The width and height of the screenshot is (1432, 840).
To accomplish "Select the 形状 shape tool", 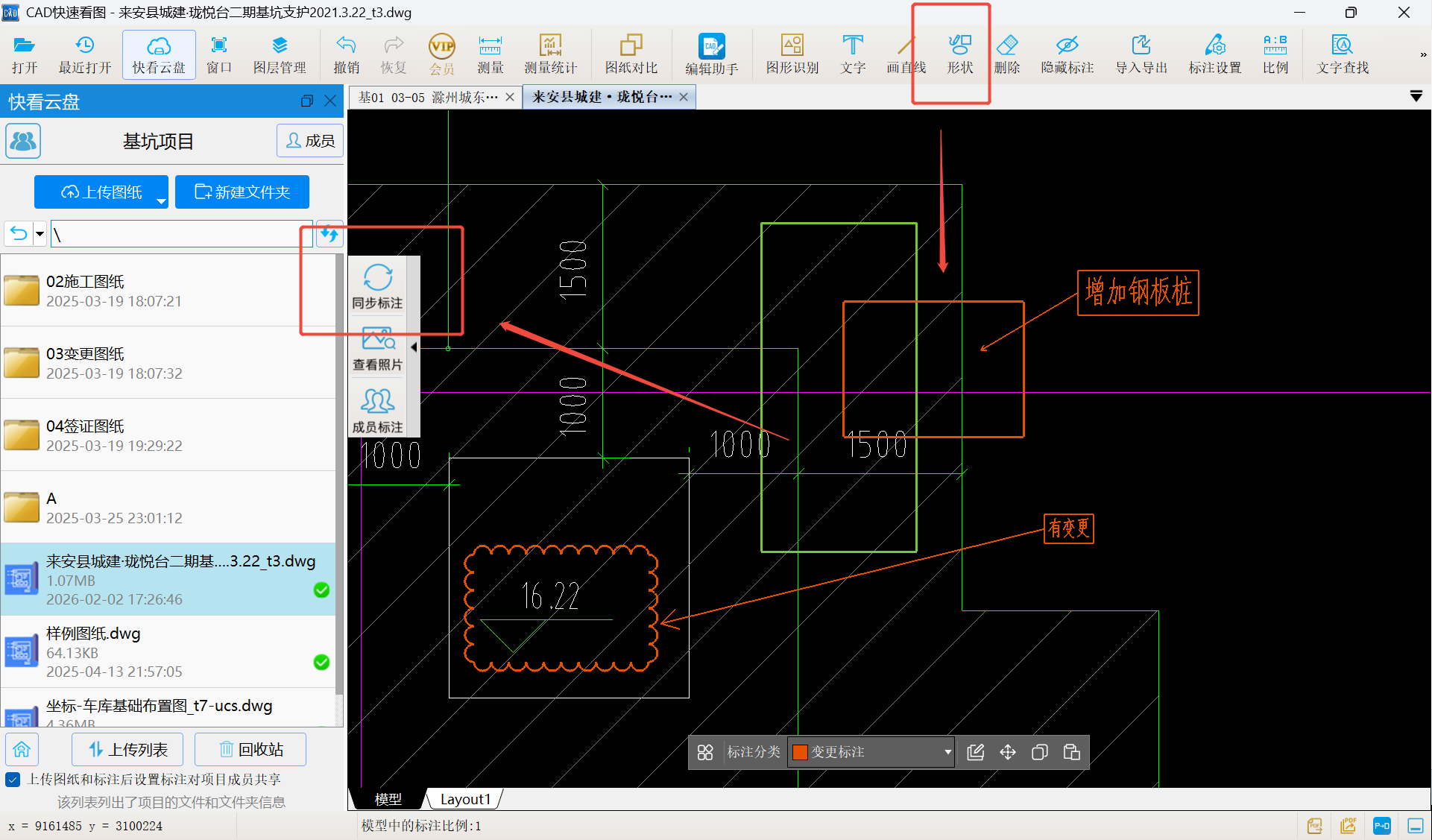I will coord(959,54).
